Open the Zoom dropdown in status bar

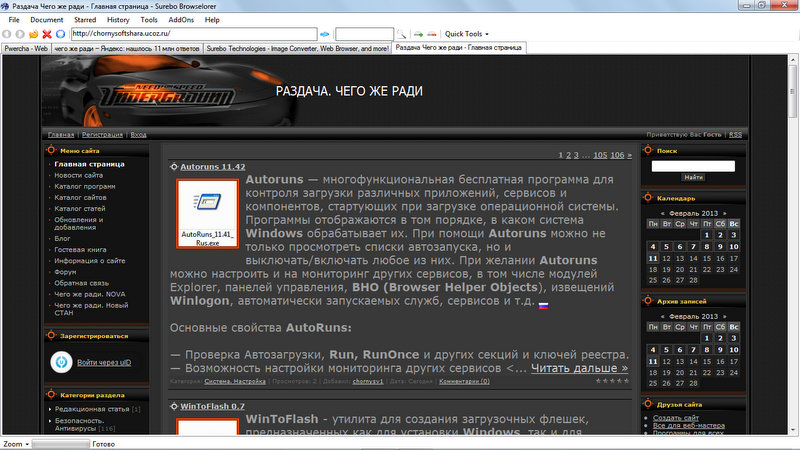coord(16,444)
